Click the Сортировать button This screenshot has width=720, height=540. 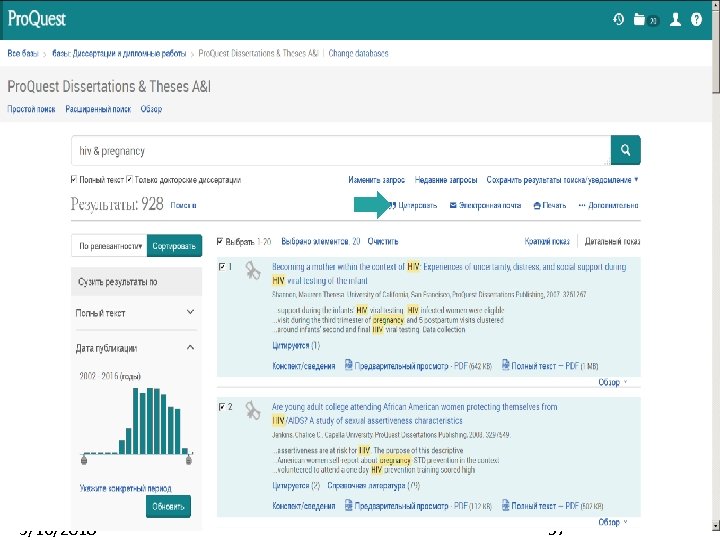pos(174,246)
